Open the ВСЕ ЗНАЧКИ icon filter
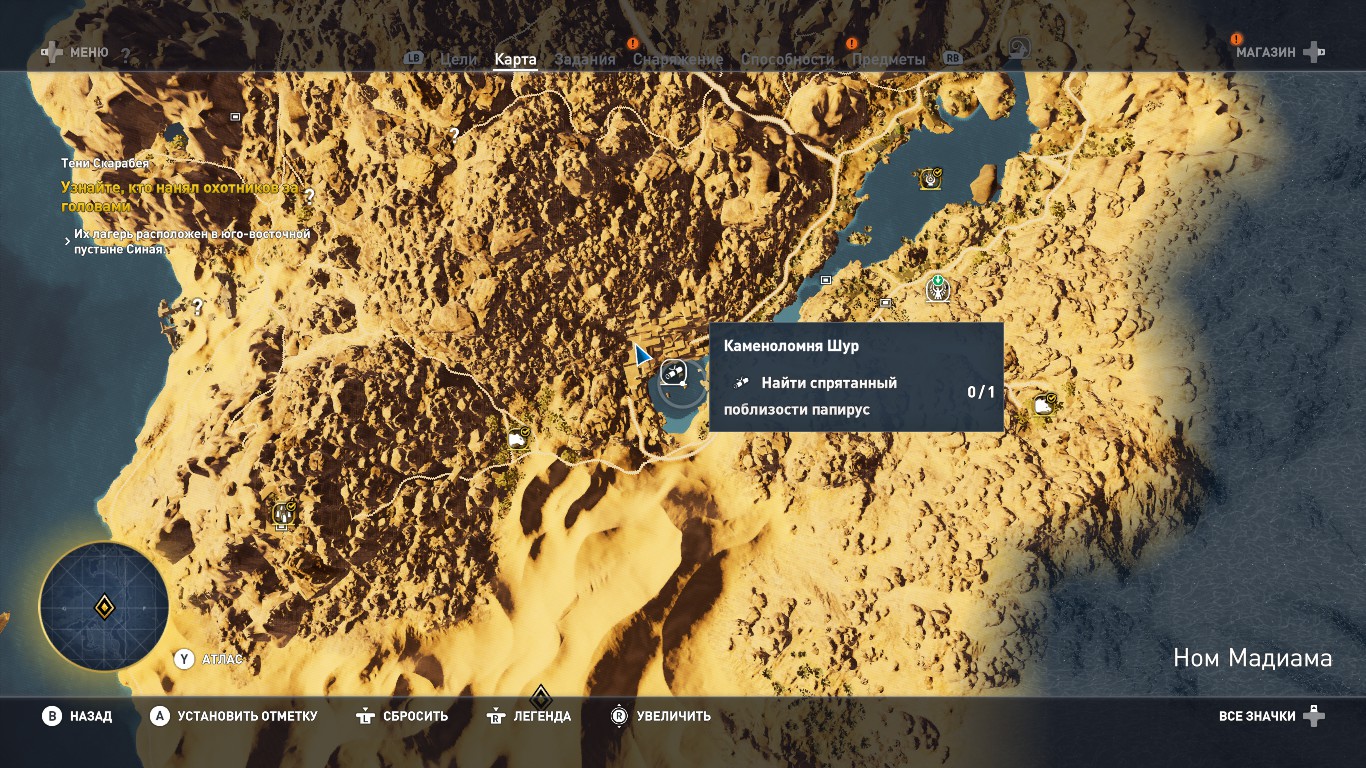The image size is (1366, 768). [x=1257, y=716]
